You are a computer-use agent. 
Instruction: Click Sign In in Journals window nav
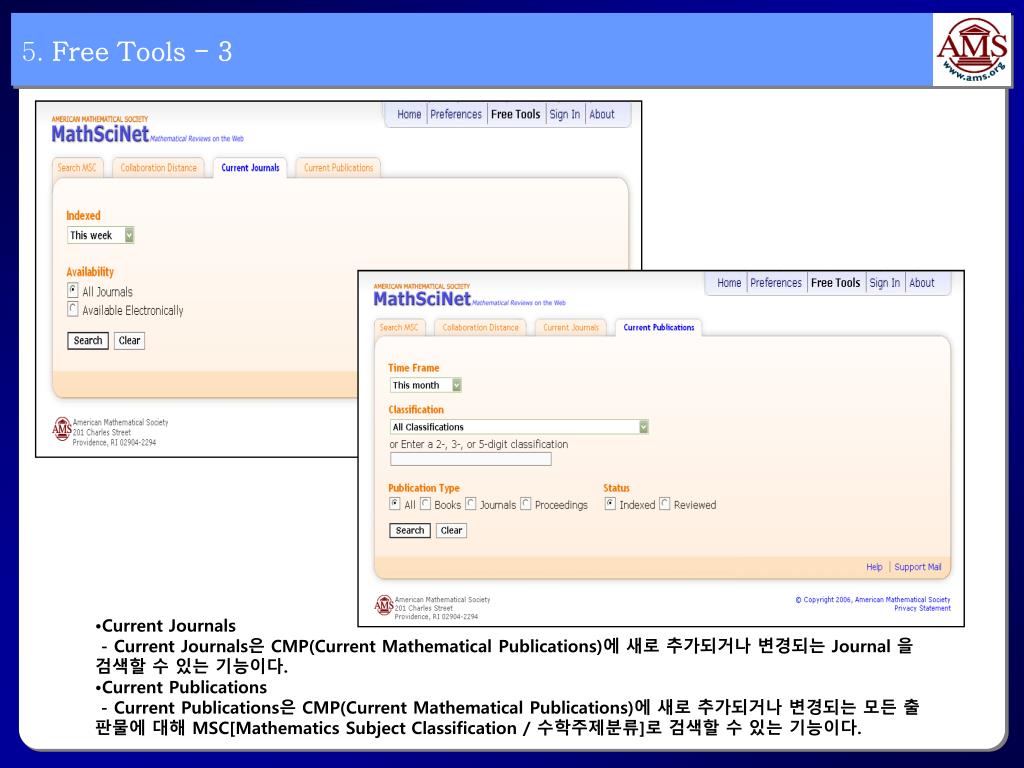(565, 114)
